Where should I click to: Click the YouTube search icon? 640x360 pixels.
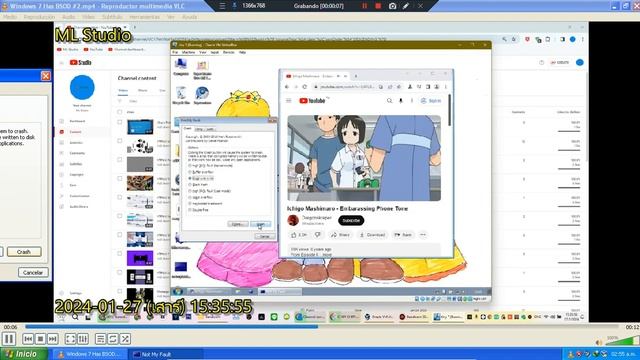(x=389, y=100)
